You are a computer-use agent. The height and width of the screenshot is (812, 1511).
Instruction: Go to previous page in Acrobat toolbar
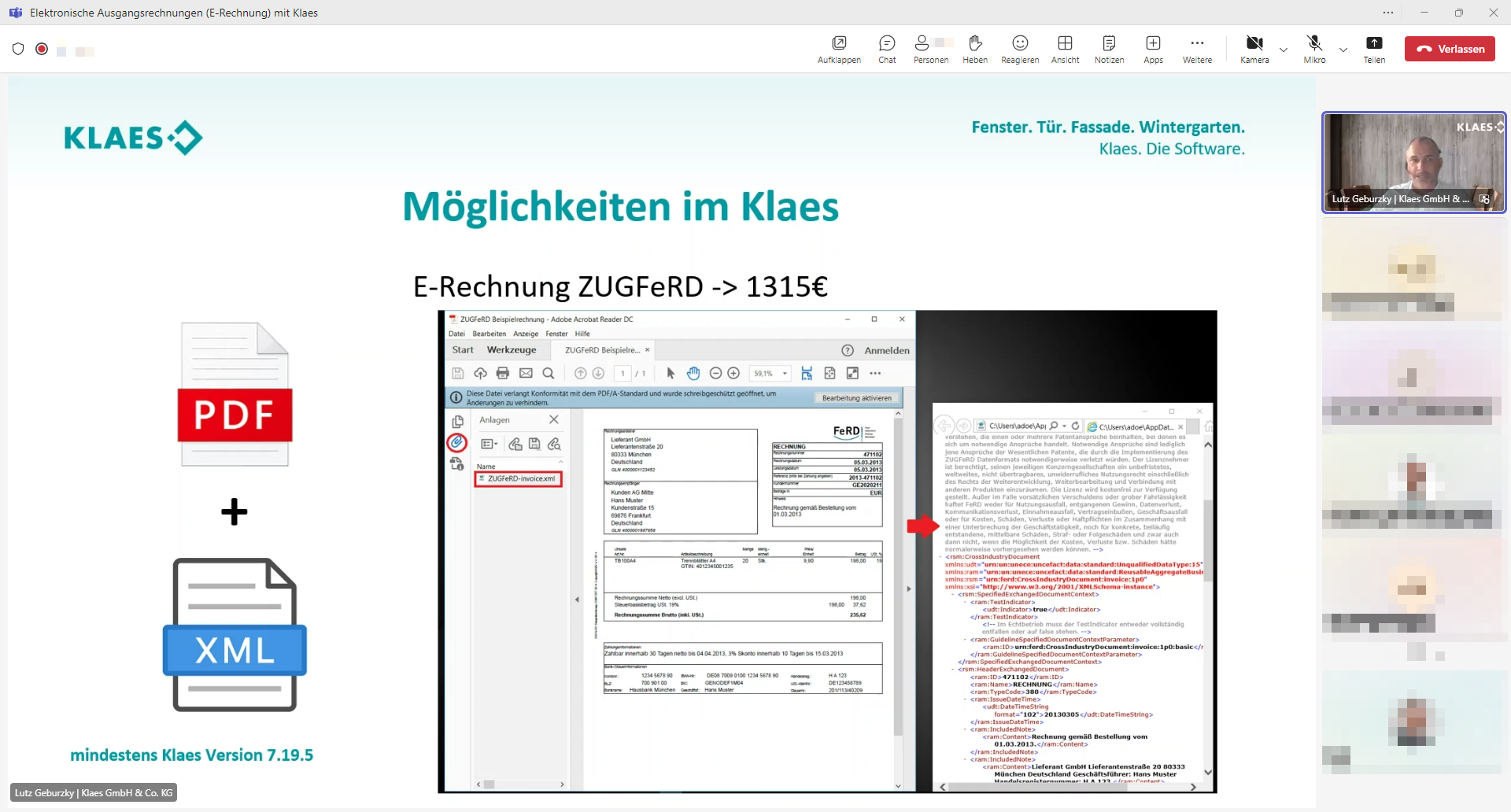click(581, 373)
